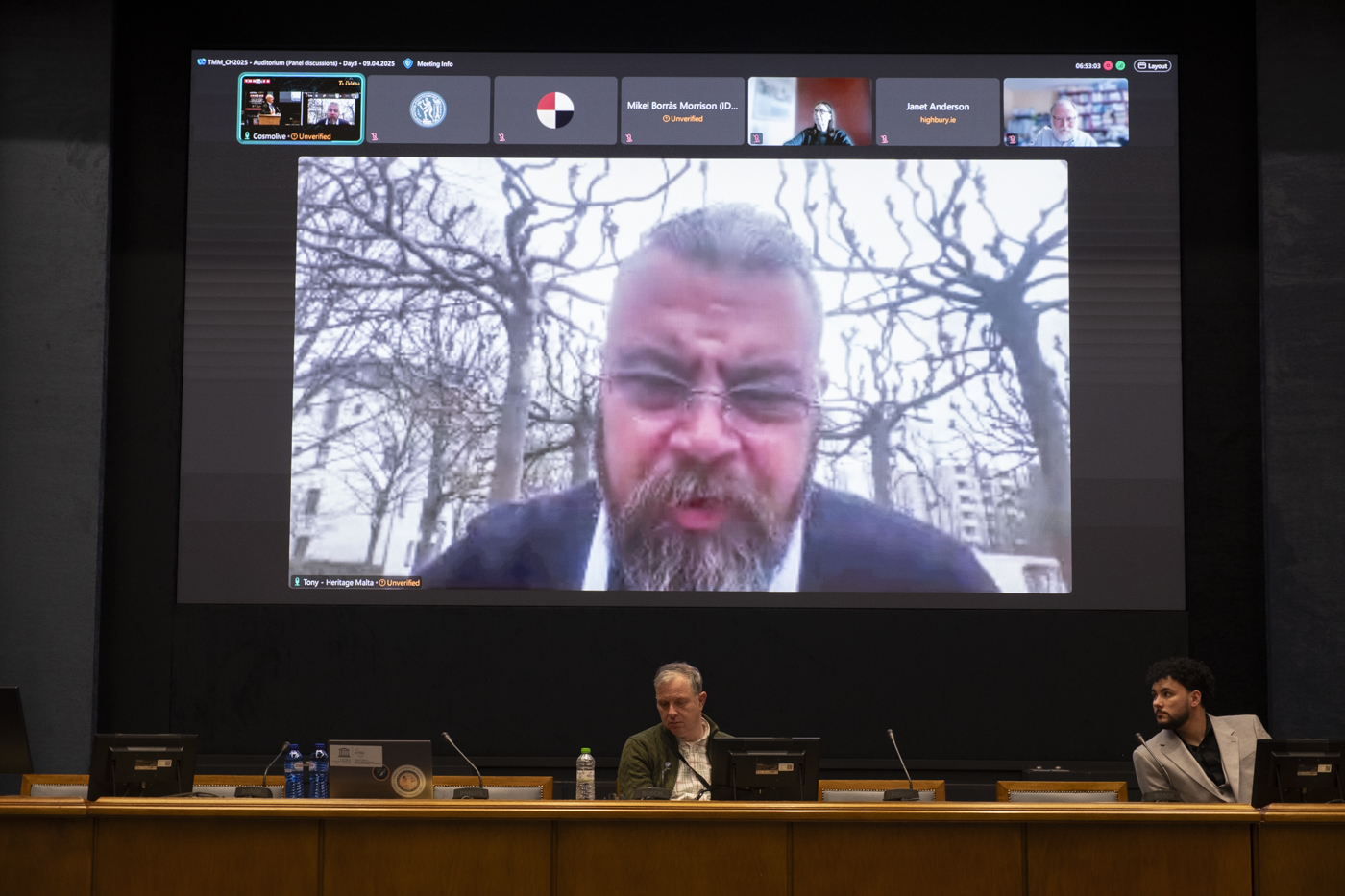Select the Cosmolive participant thumbnail
Viewport: 1345px width, 896px height.
301,106
